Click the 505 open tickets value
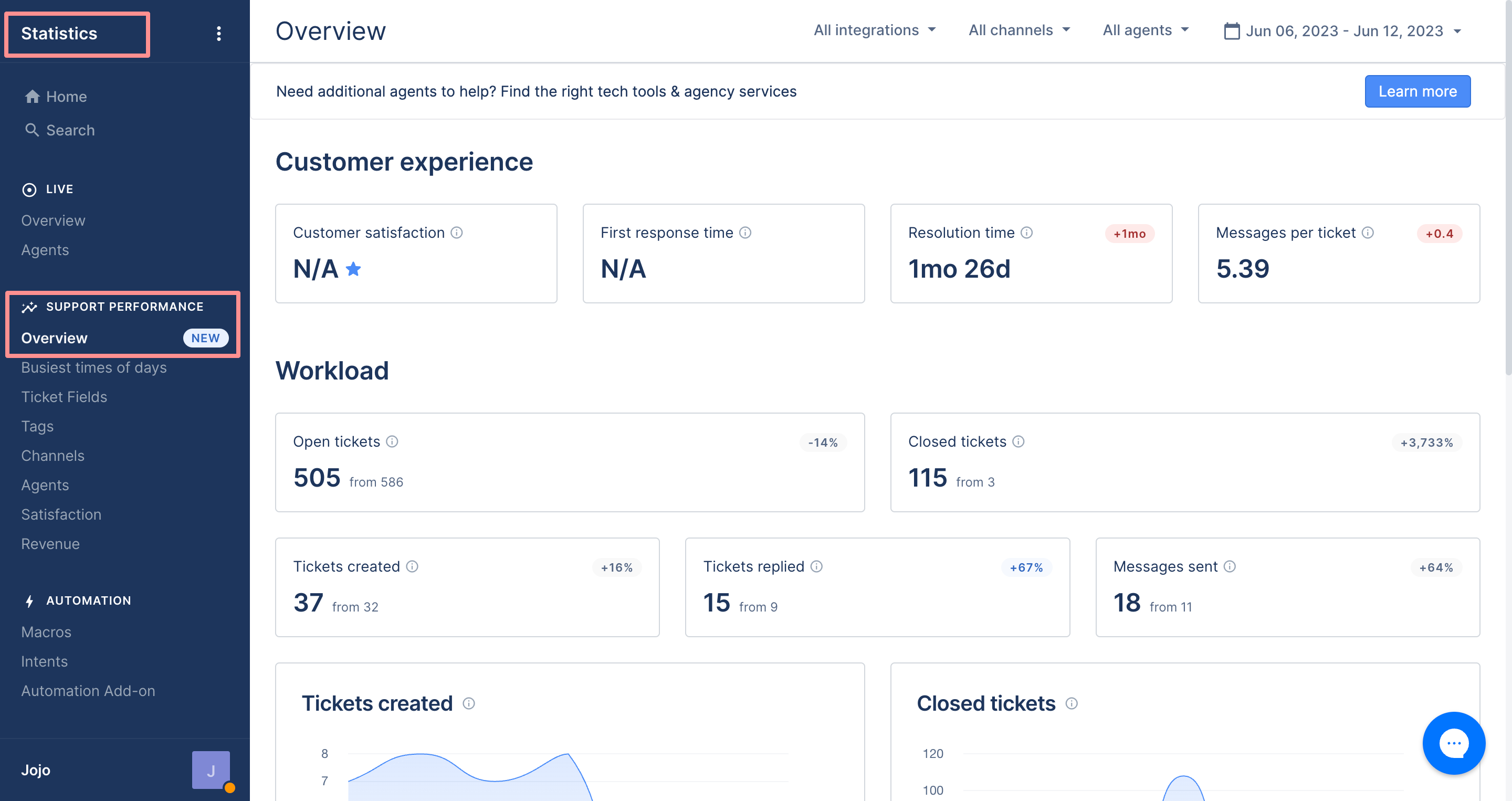The image size is (1512, 801). coord(317,478)
